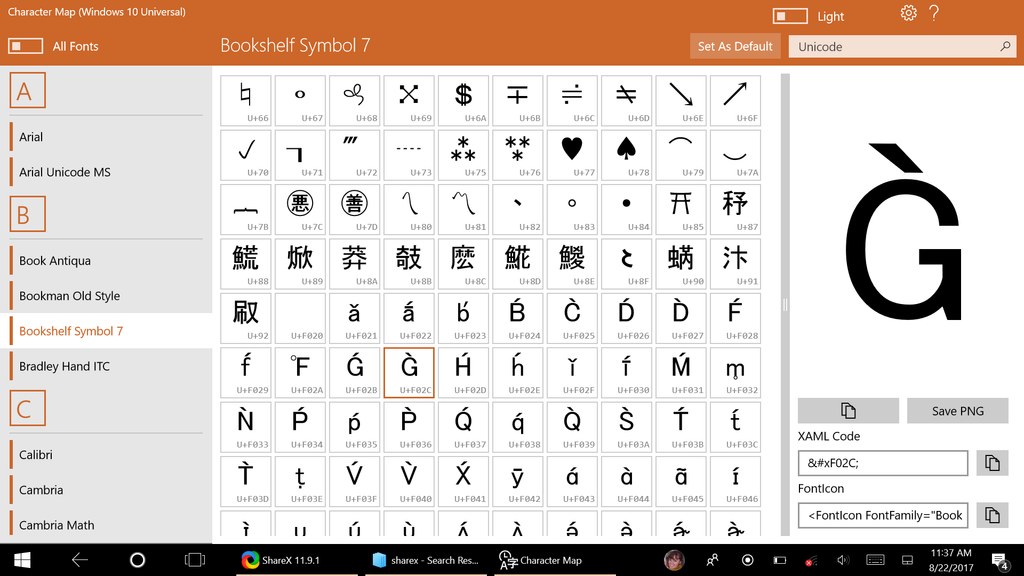Screen dimensions: 1024x576
Task: Click inside the XAML Code field
Action: pyautogui.click(x=880, y=462)
